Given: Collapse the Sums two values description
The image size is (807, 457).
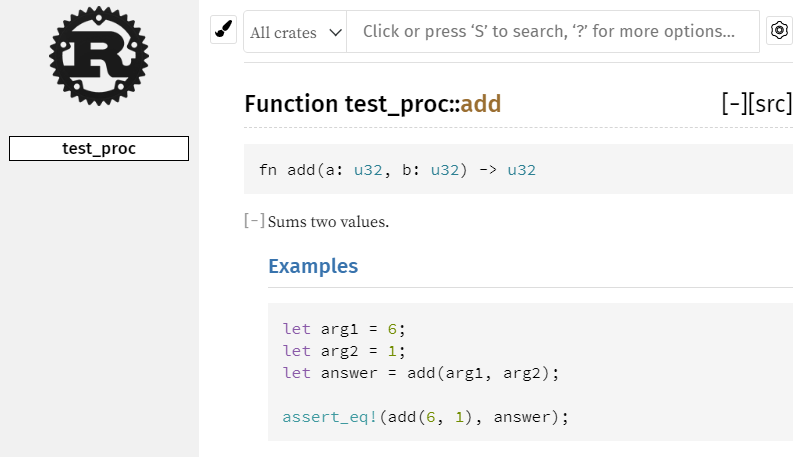Looking at the screenshot, I should pos(255,221).
